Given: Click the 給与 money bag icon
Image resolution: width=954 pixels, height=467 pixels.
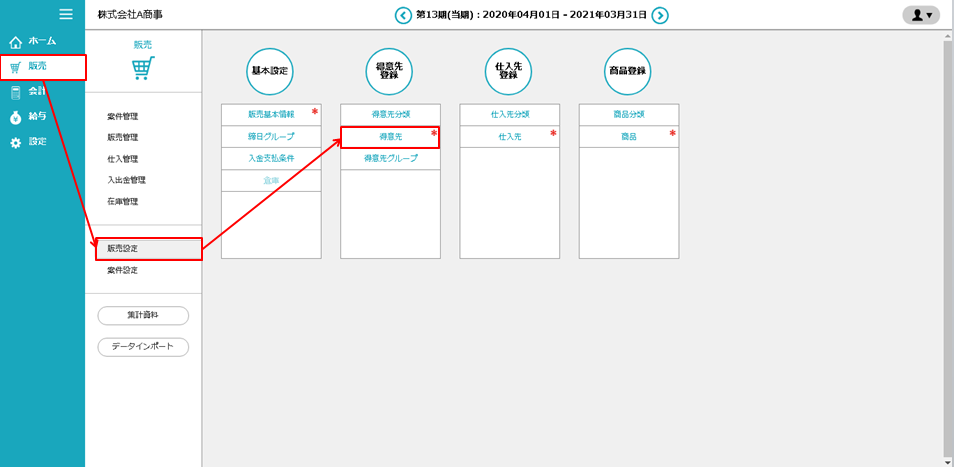Looking at the screenshot, I should pyautogui.click(x=15, y=117).
